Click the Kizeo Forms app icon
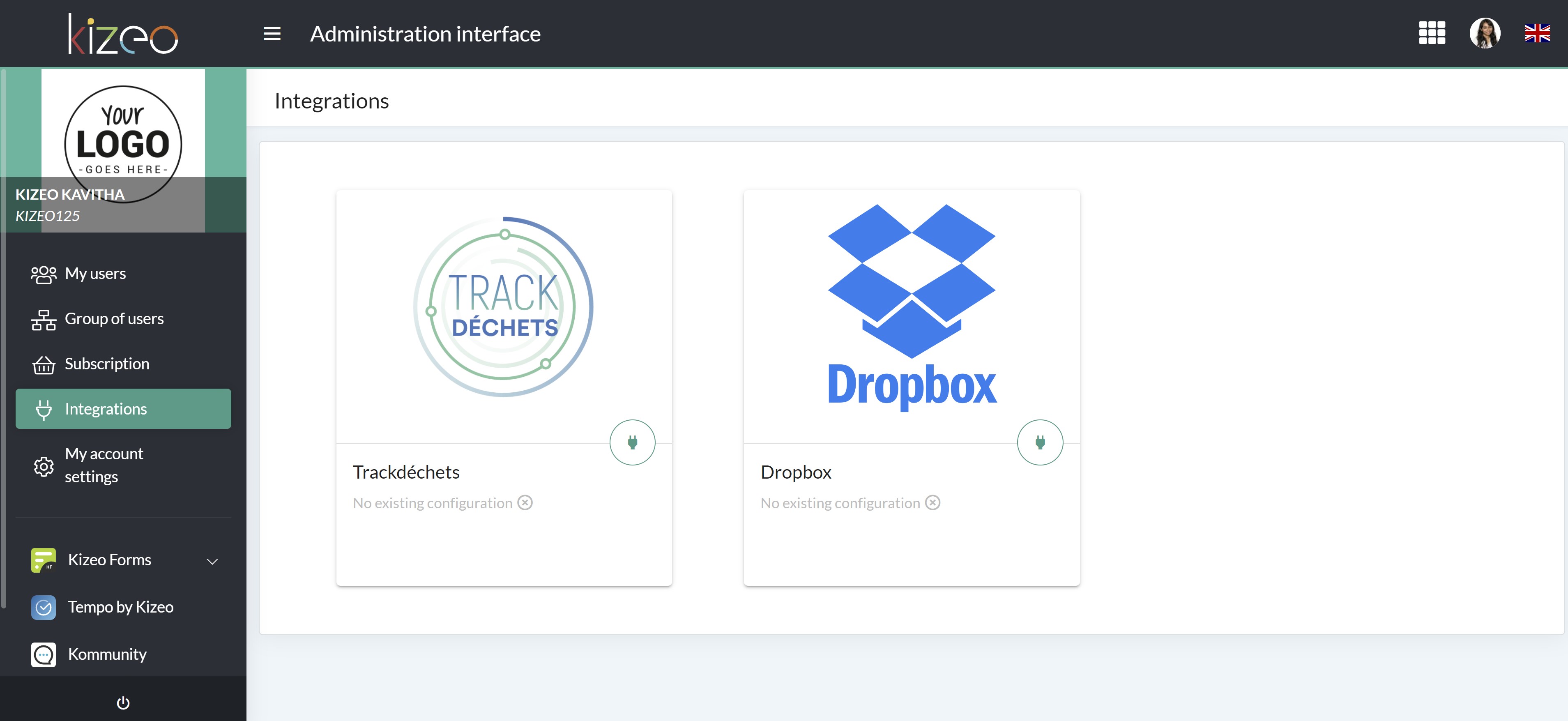This screenshot has height=721, width=1568. pyautogui.click(x=43, y=560)
